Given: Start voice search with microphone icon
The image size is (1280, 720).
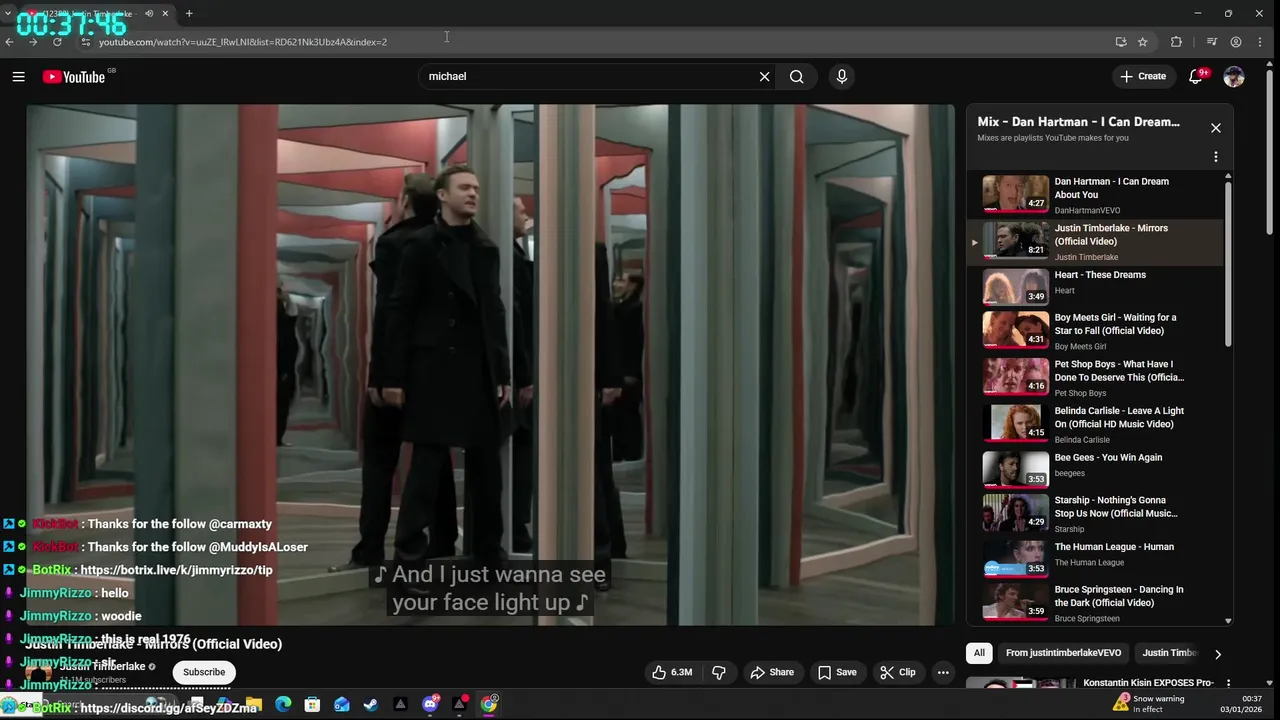Looking at the screenshot, I should click(x=842, y=76).
